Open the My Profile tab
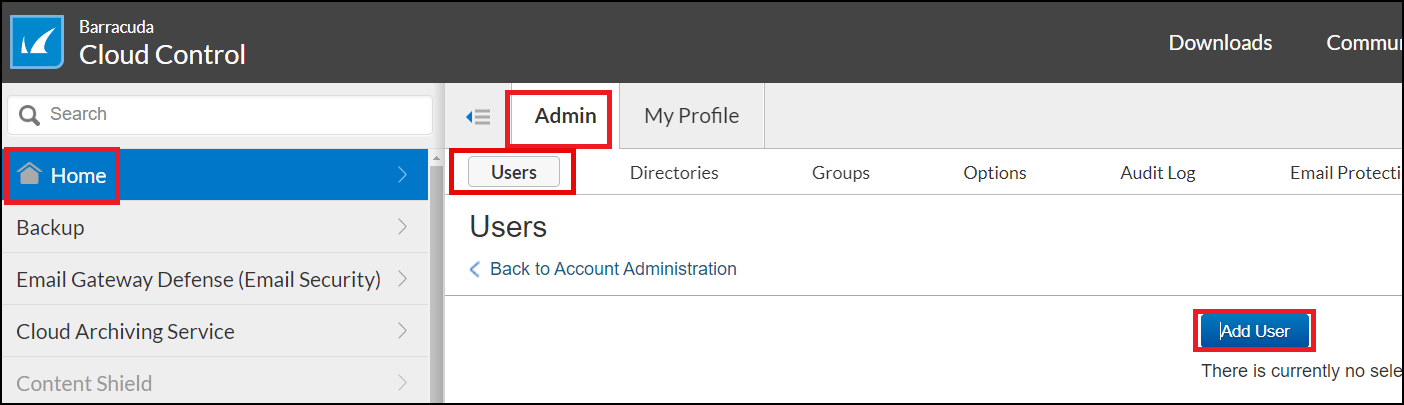Viewport: 1404px width, 405px height. point(691,116)
